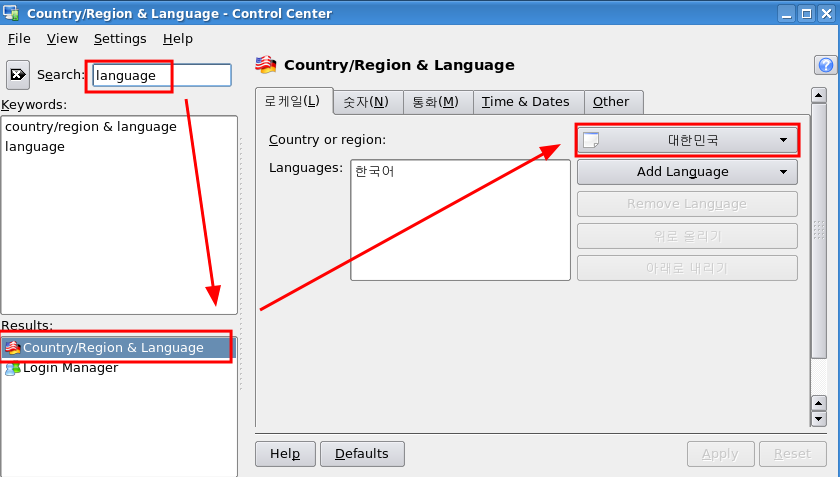840x477 pixels.
Task: Open the View menu
Action: (62, 39)
